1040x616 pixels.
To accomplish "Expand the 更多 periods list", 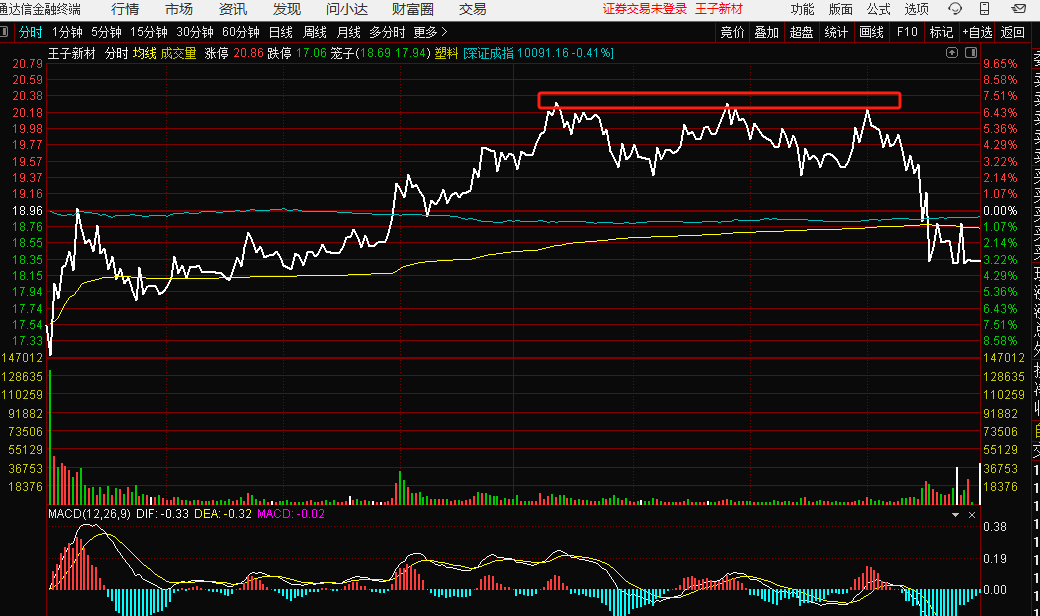I will click(x=430, y=32).
